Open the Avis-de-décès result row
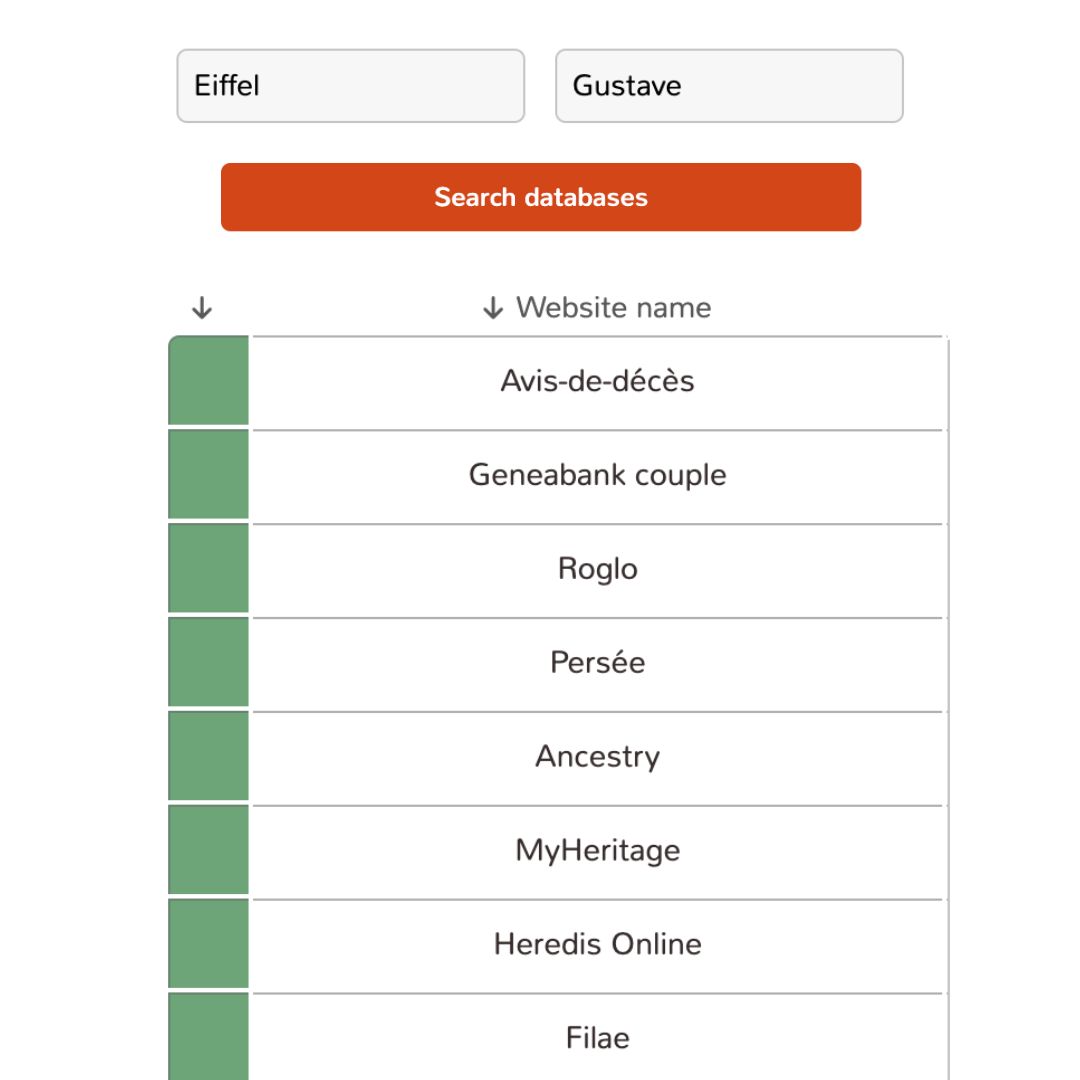This screenshot has height=1080, width=1080. 599,382
